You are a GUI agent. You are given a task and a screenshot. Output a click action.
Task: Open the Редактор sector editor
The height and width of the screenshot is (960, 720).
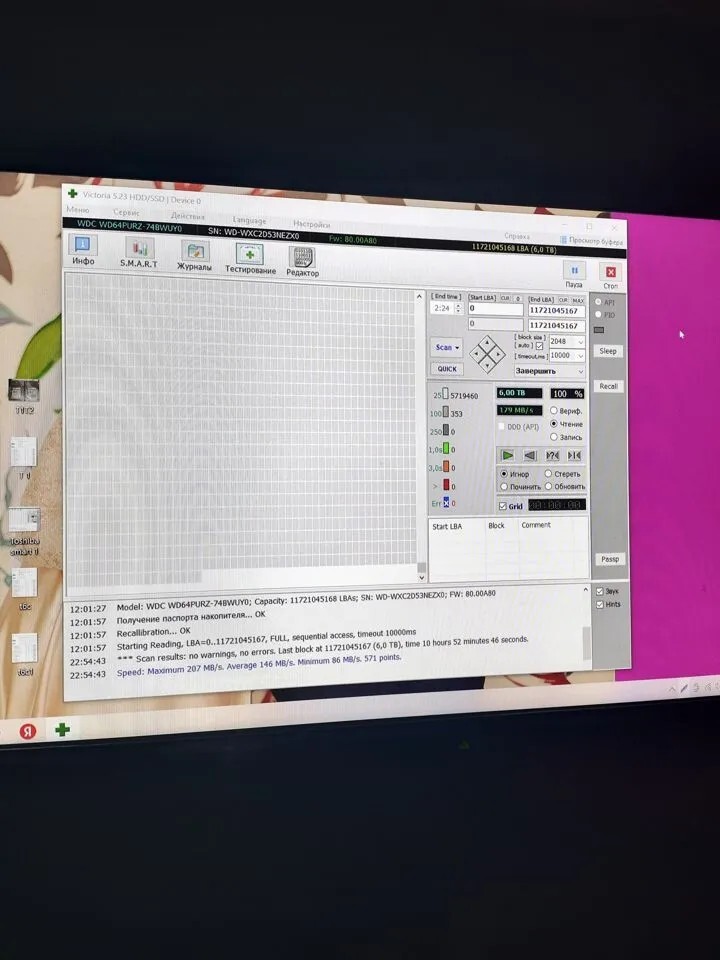click(302, 261)
